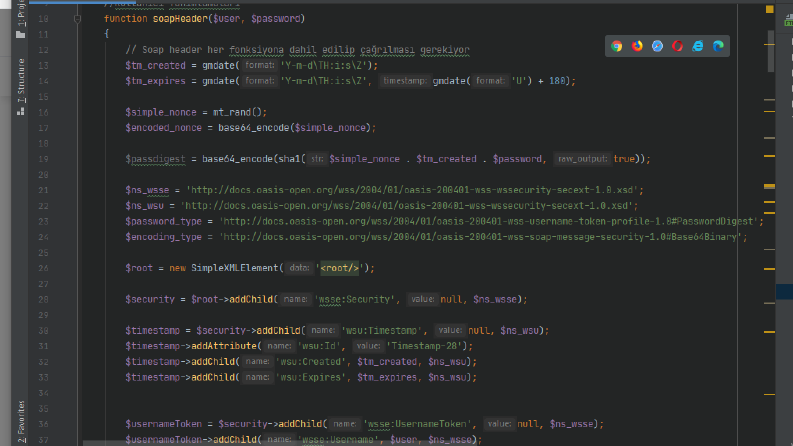Click the Soap header comment on line 12
The height and width of the screenshot is (446, 793).
coord(297,50)
